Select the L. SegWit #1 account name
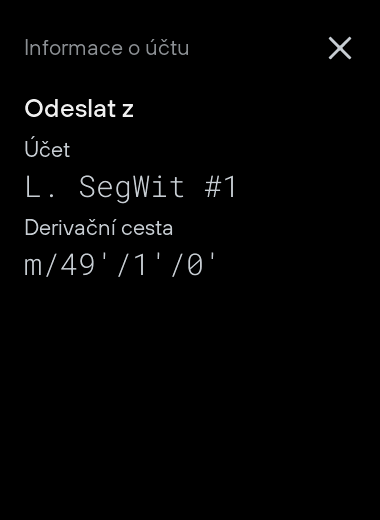This screenshot has height=520, width=380. (131, 187)
